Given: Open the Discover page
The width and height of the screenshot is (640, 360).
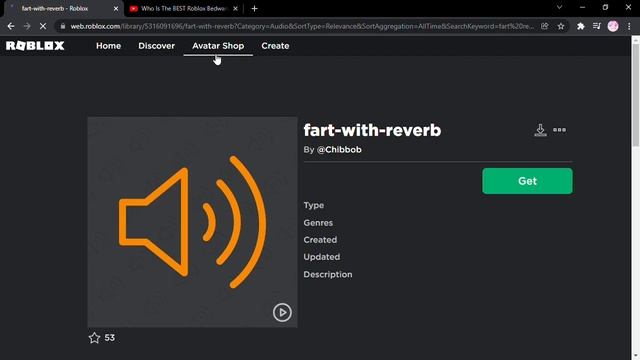Looking at the screenshot, I should pyautogui.click(x=156, y=46).
